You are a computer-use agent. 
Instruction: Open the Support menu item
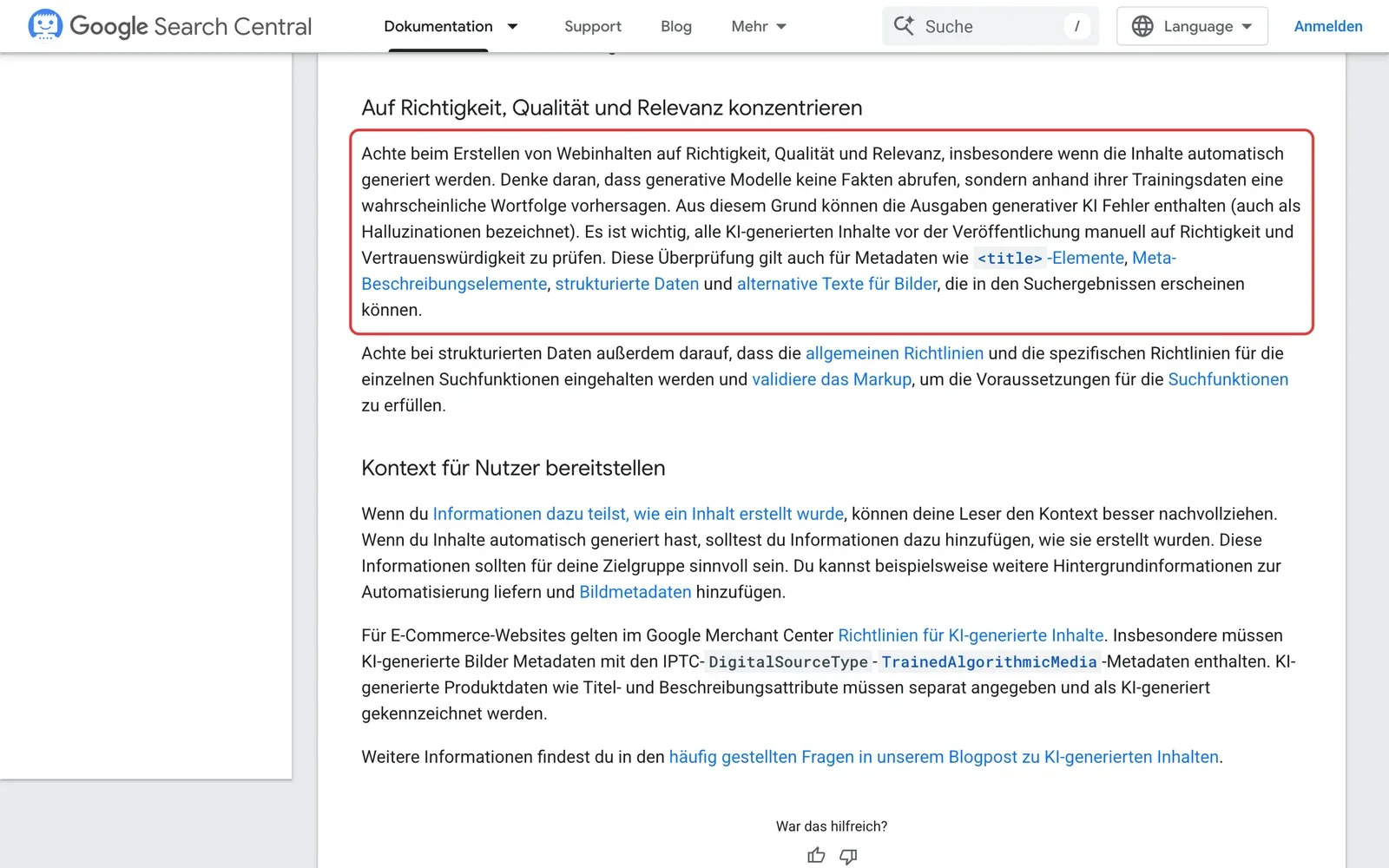pos(593,26)
